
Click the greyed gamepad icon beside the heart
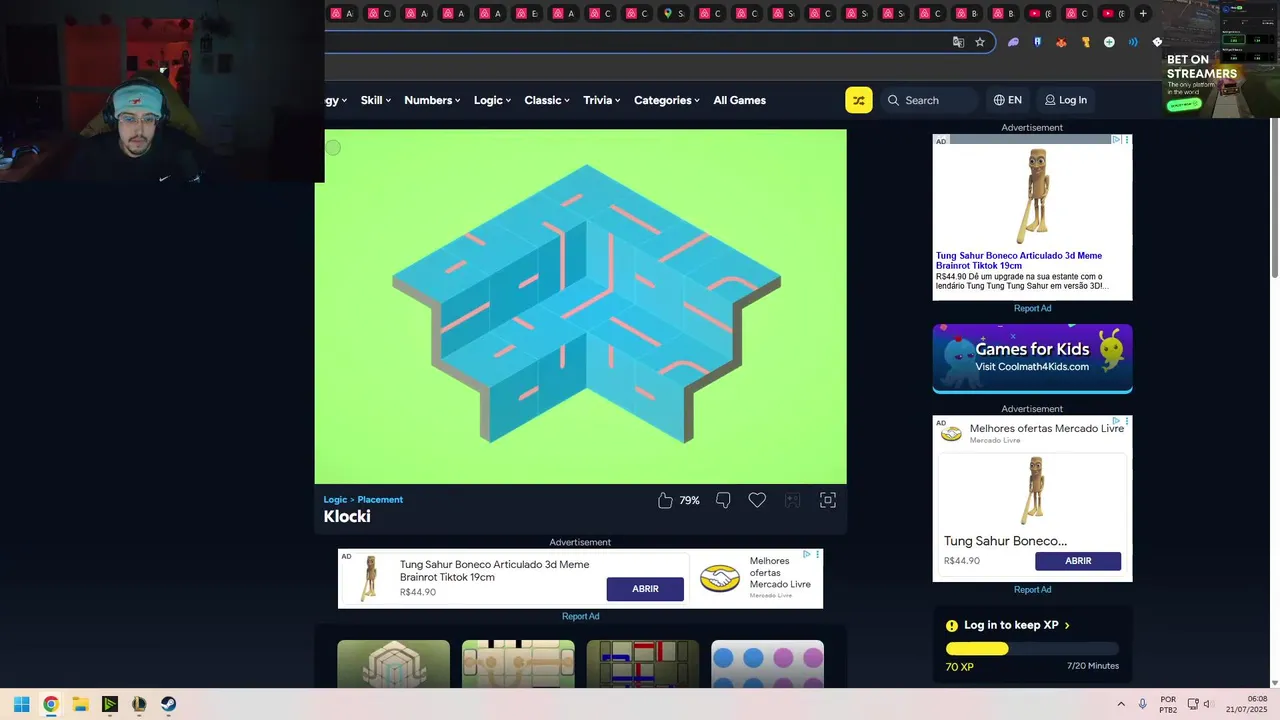[792, 500]
